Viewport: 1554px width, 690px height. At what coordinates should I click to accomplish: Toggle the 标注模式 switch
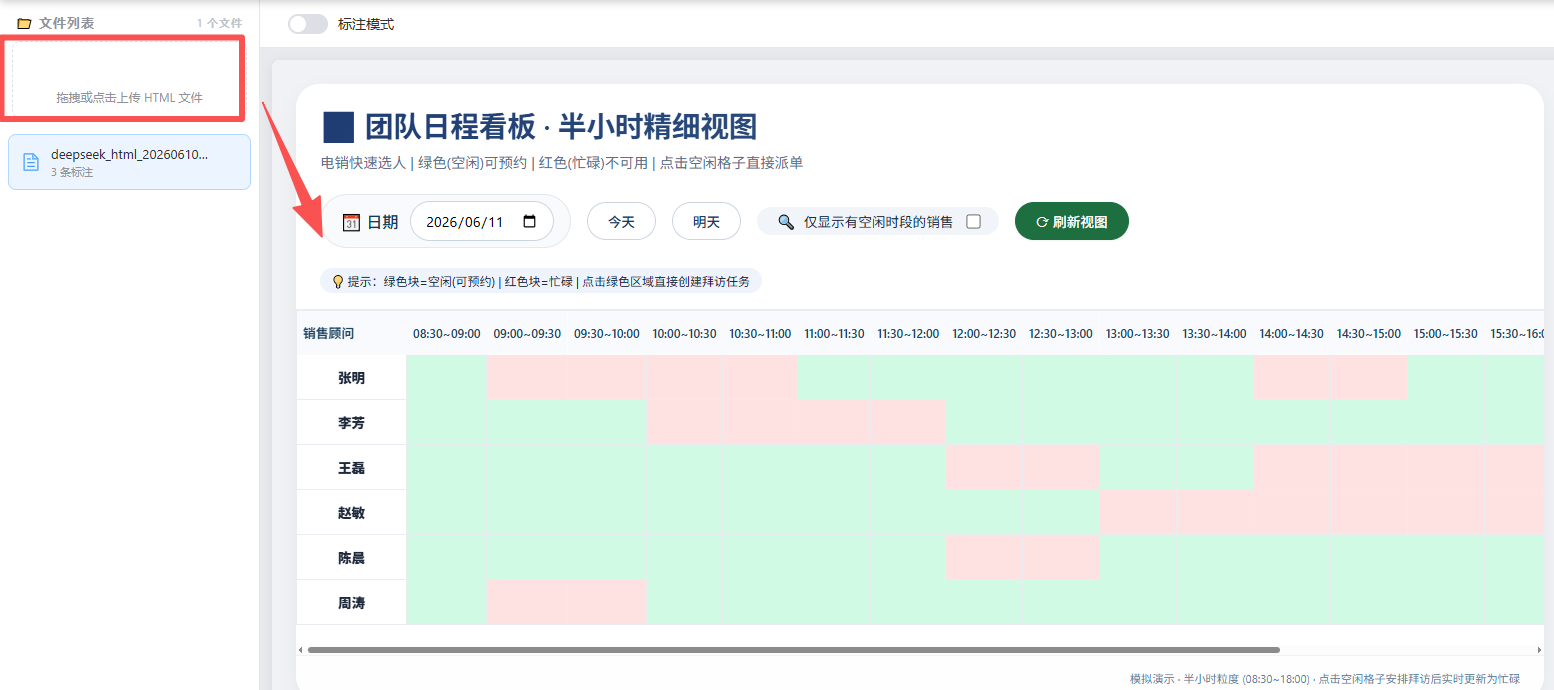tap(308, 24)
